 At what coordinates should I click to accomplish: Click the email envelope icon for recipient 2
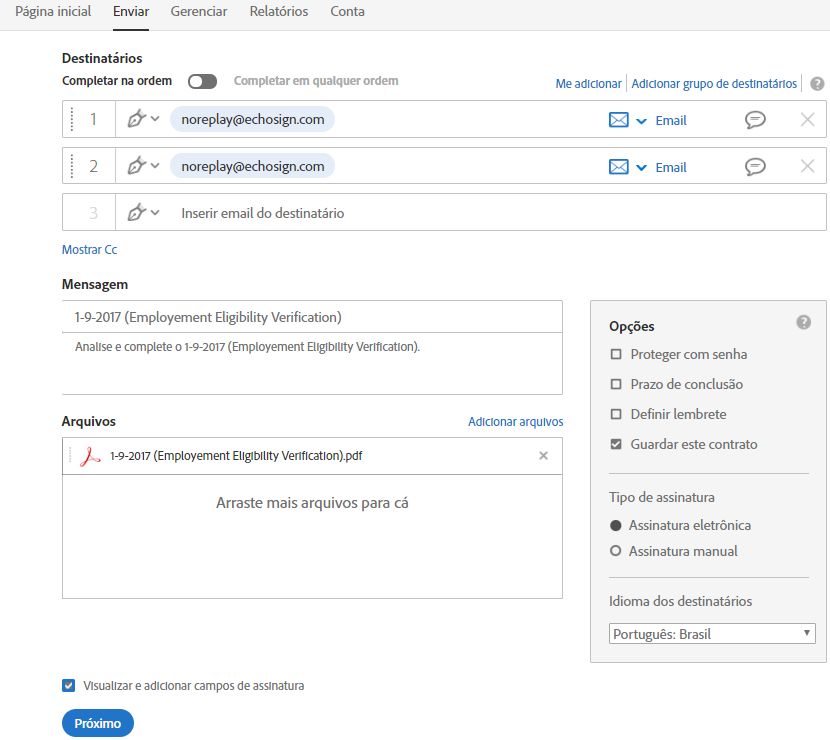[619, 167]
